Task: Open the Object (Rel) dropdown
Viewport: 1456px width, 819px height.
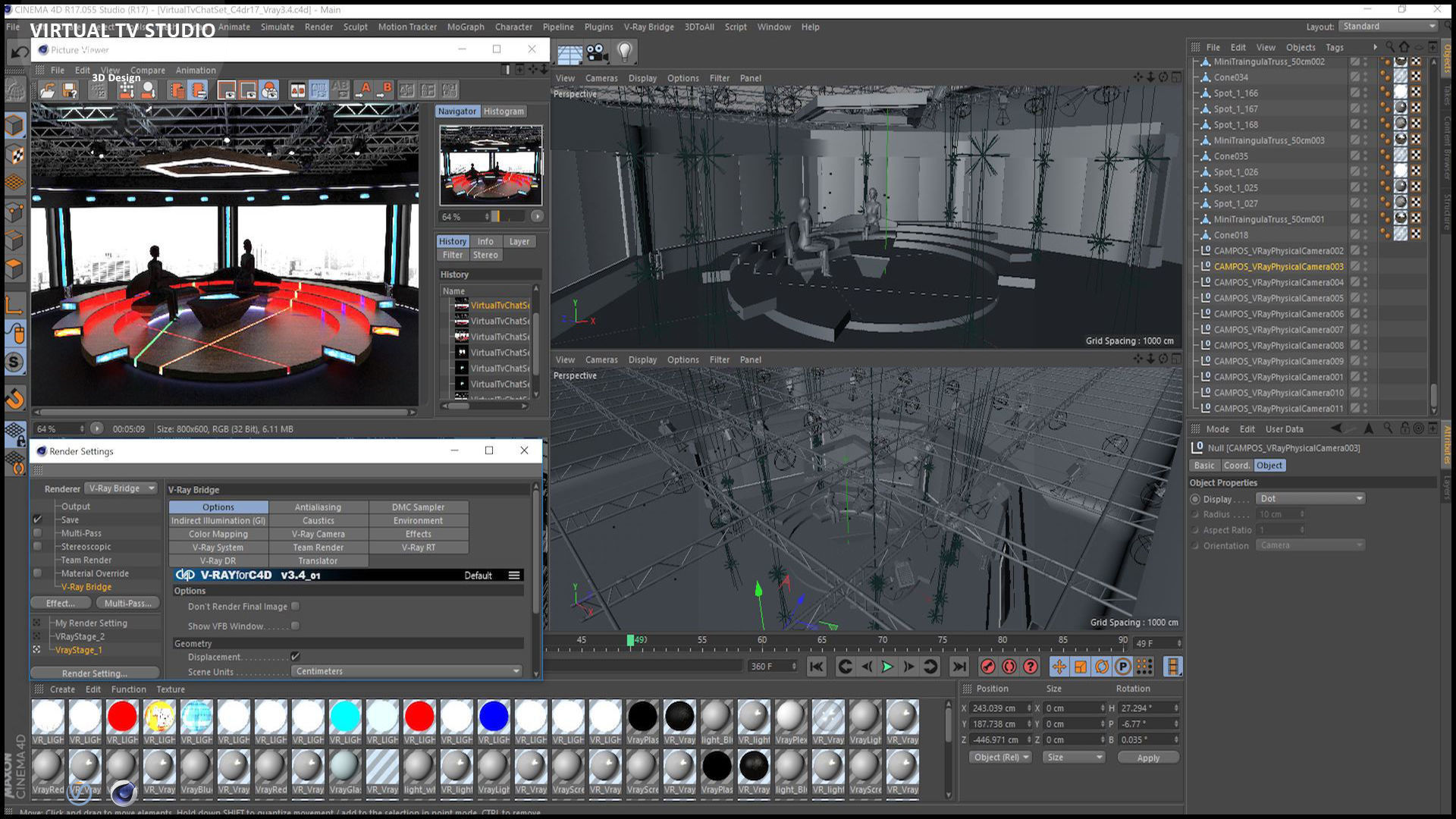Action: [999, 758]
